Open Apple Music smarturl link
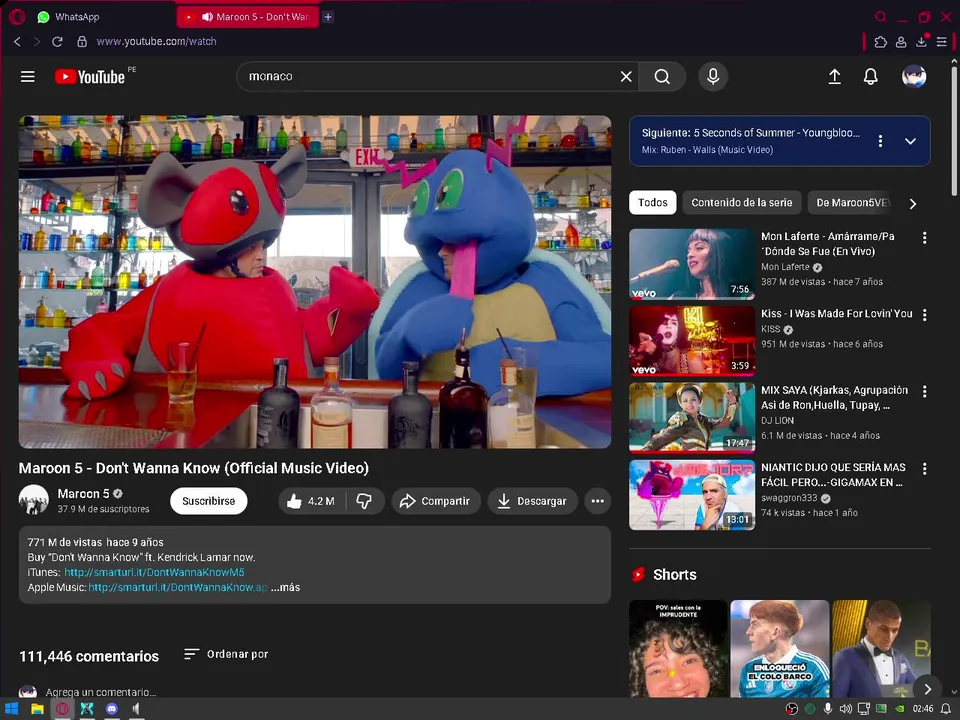 178,587
